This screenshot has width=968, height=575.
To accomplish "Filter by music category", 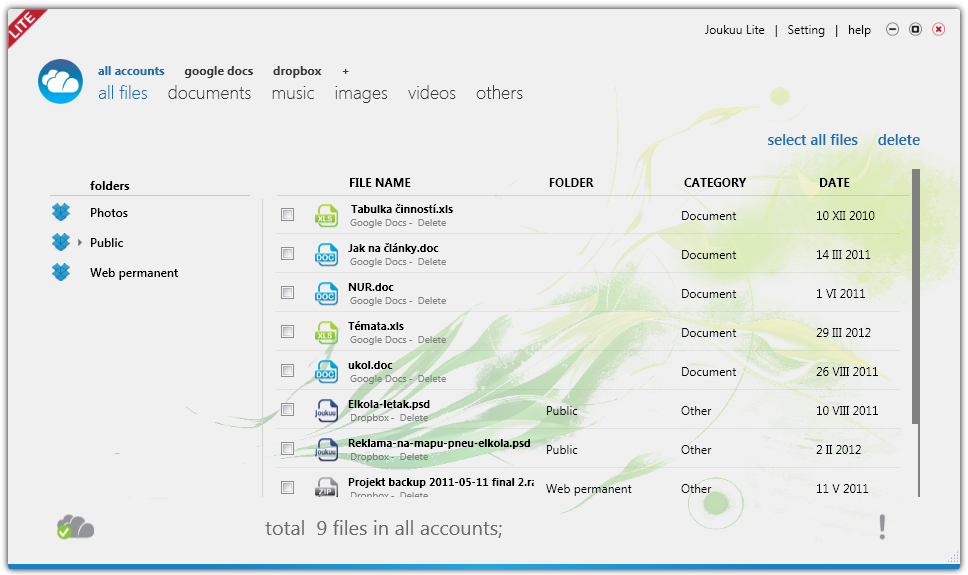I will 293,93.
